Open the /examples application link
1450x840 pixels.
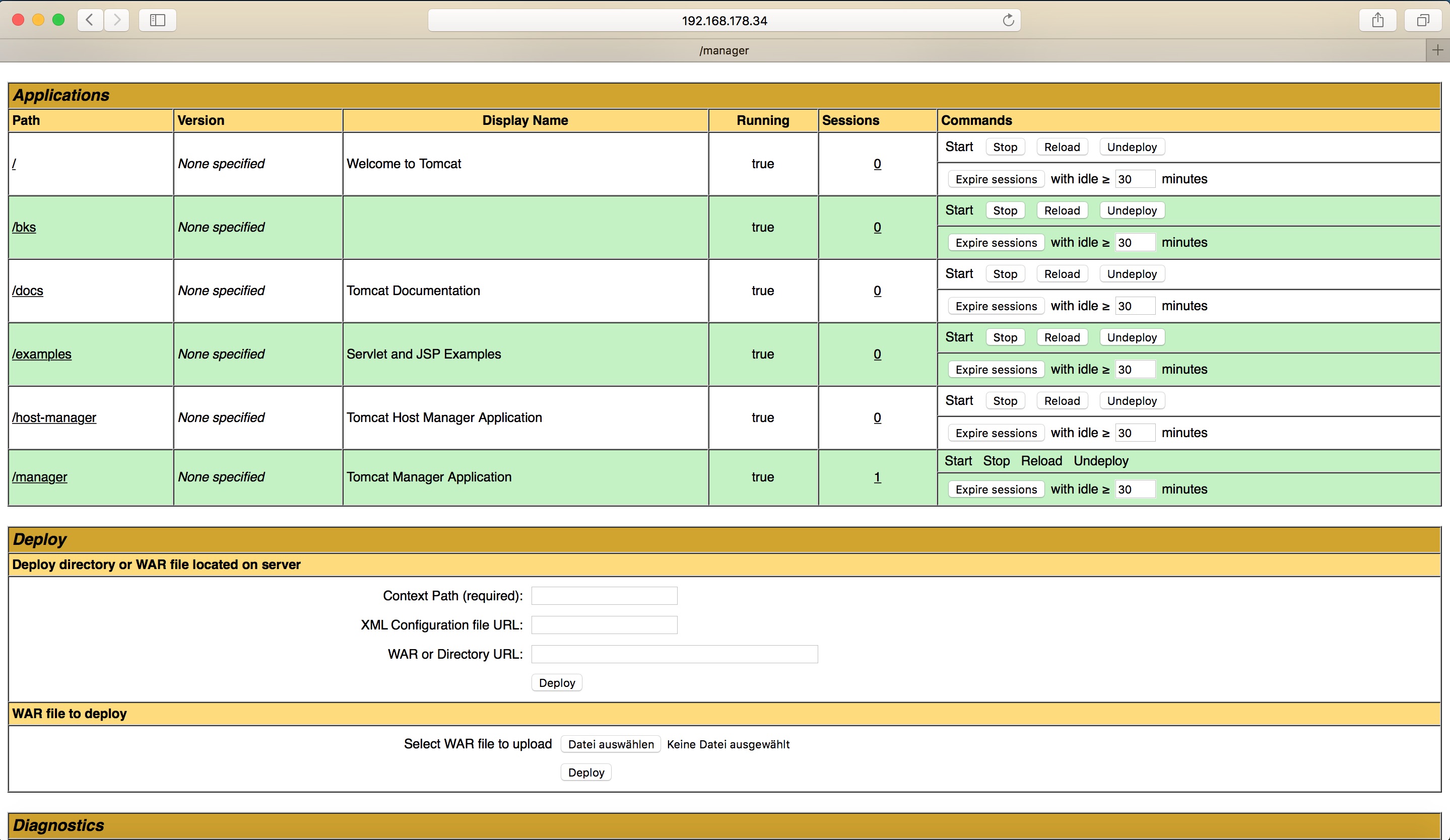41,354
